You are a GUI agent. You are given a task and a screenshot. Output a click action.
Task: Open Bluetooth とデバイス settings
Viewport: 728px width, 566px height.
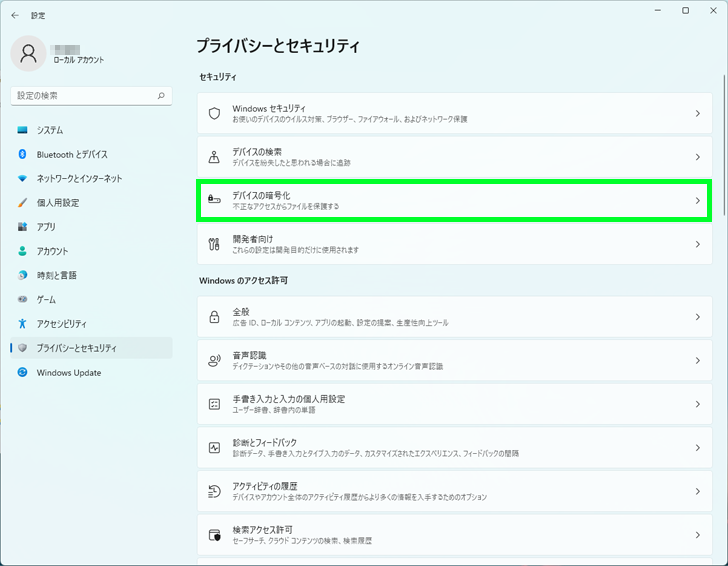point(91,154)
